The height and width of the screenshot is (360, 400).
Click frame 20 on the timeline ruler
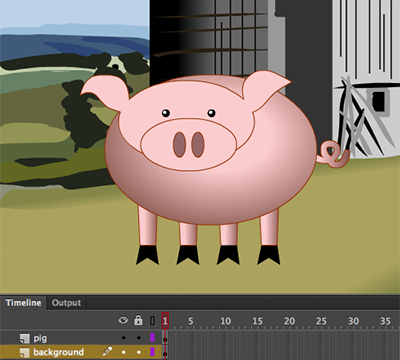click(x=289, y=321)
